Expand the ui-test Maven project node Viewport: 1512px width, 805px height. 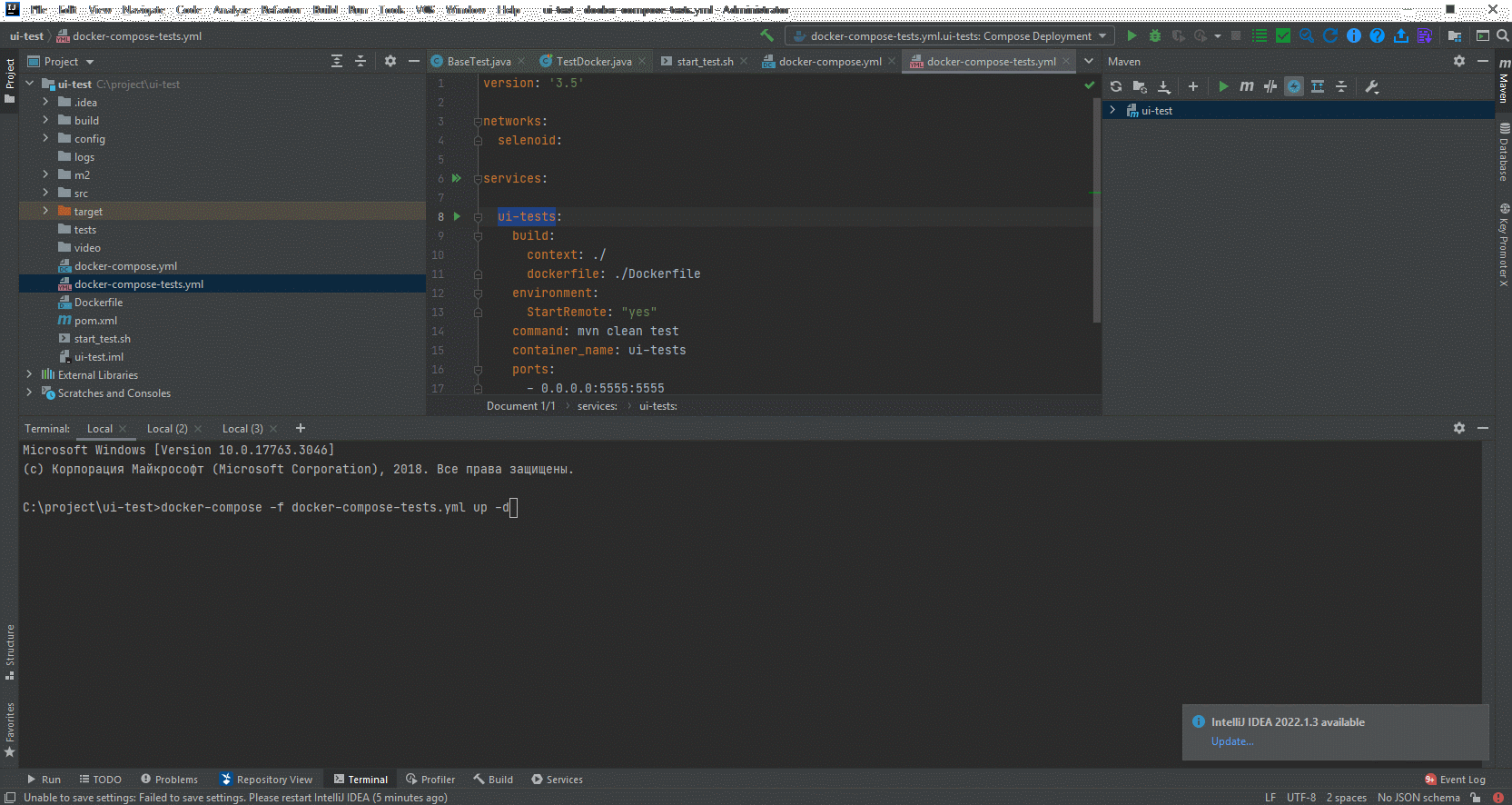(x=1112, y=110)
